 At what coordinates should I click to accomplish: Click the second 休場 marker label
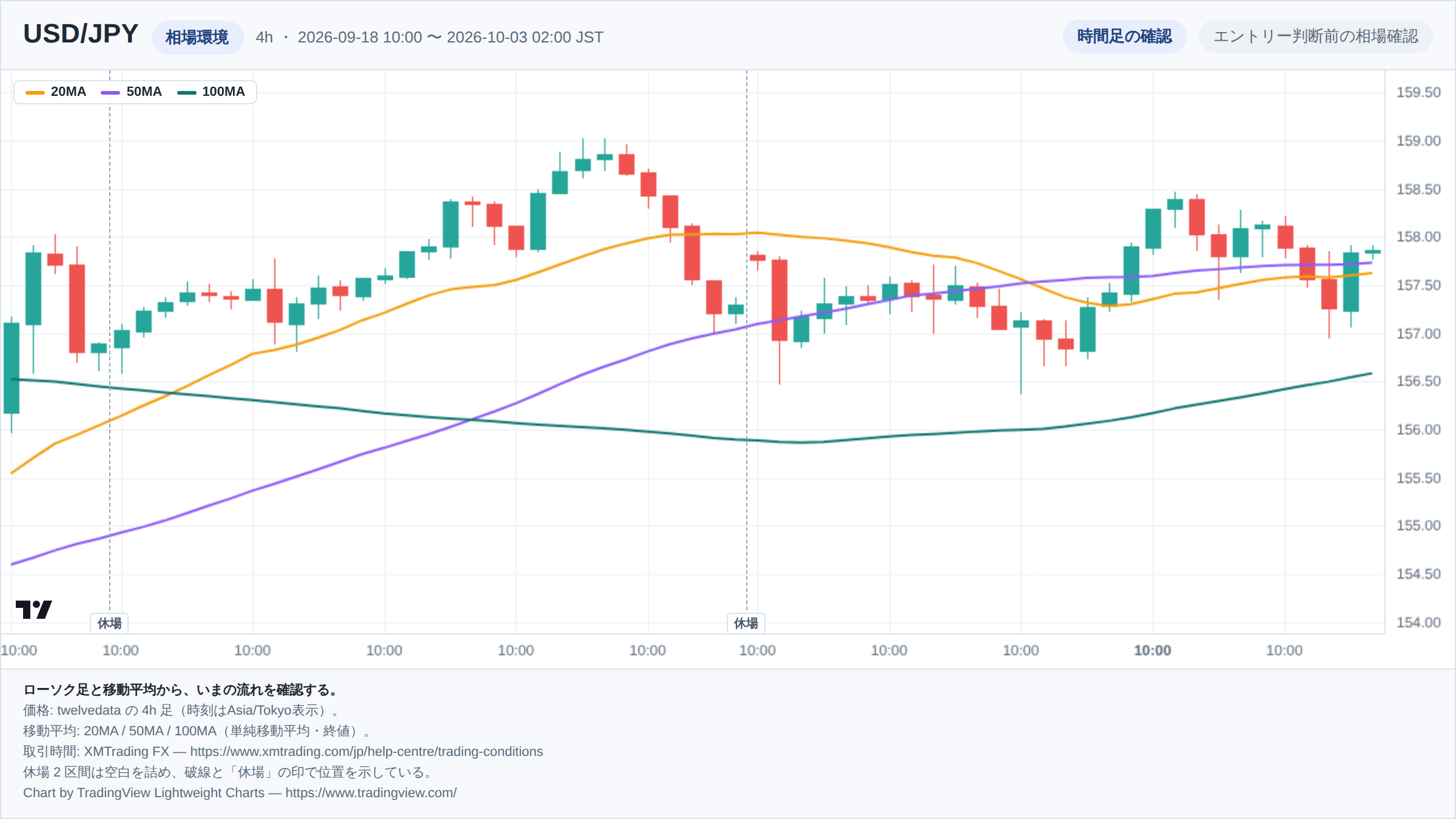(x=746, y=623)
